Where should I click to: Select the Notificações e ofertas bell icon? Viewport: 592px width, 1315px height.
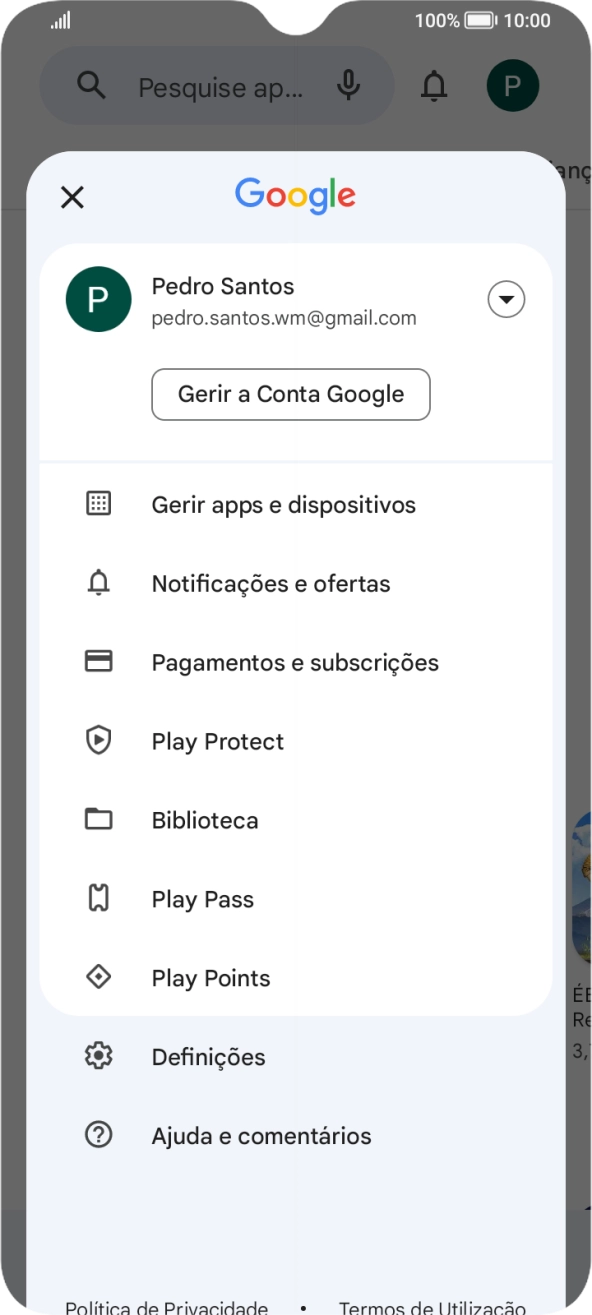[x=98, y=583]
